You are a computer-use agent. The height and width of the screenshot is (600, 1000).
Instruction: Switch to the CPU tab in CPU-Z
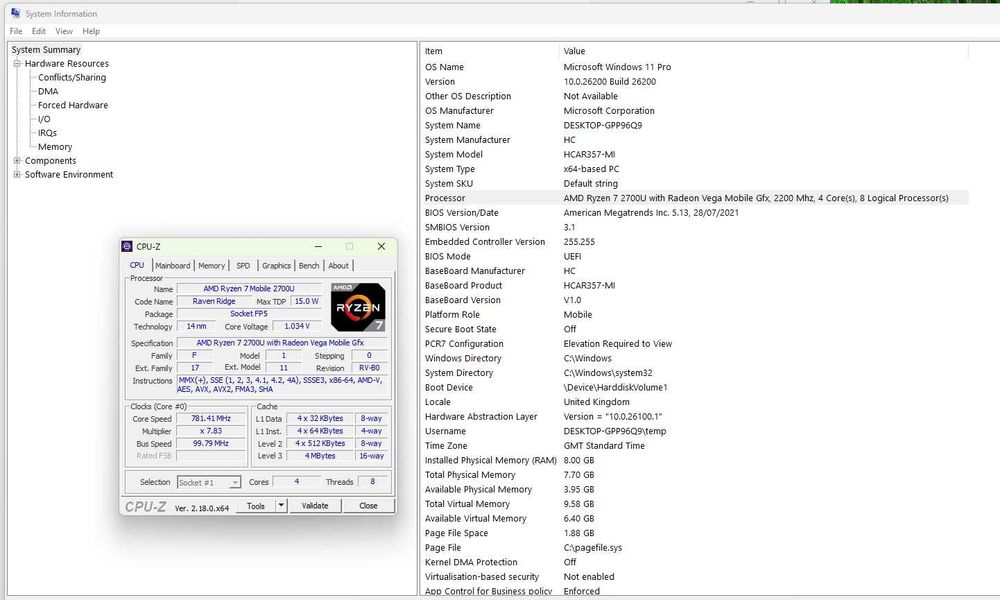(137, 265)
